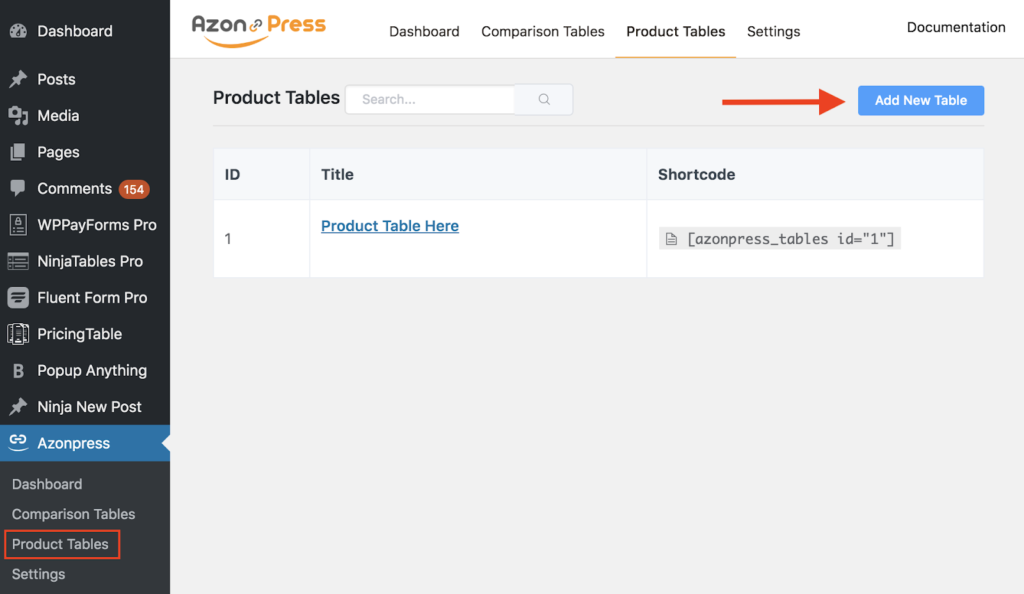Click the Add New Table button
This screenshot has height=594, width=1024.
[921, 100]
